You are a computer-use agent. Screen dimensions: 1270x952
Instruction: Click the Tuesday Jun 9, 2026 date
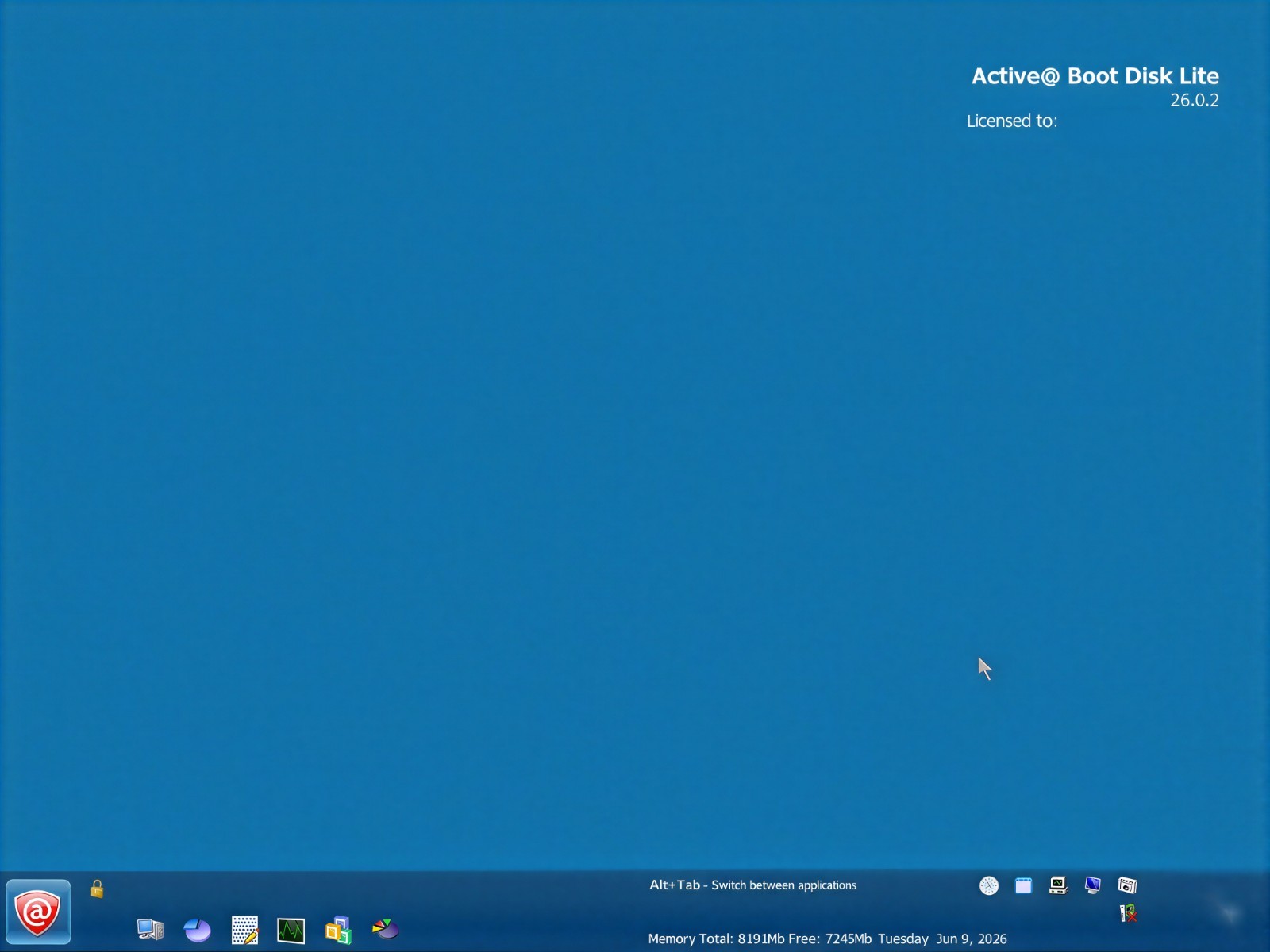[942, 939]
